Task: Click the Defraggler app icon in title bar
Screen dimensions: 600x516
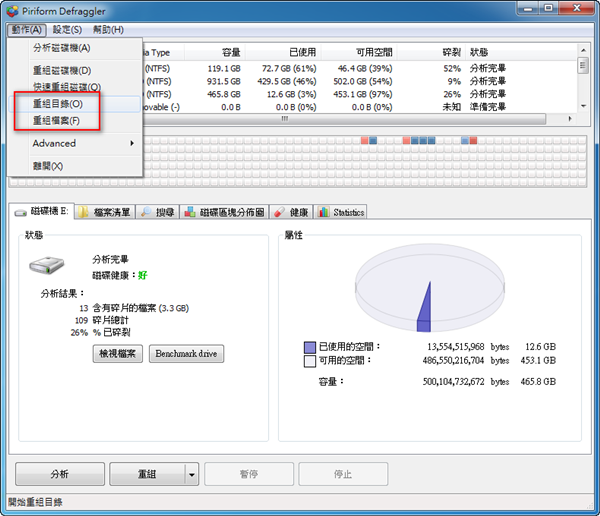Action: click(x=12, y=11)
